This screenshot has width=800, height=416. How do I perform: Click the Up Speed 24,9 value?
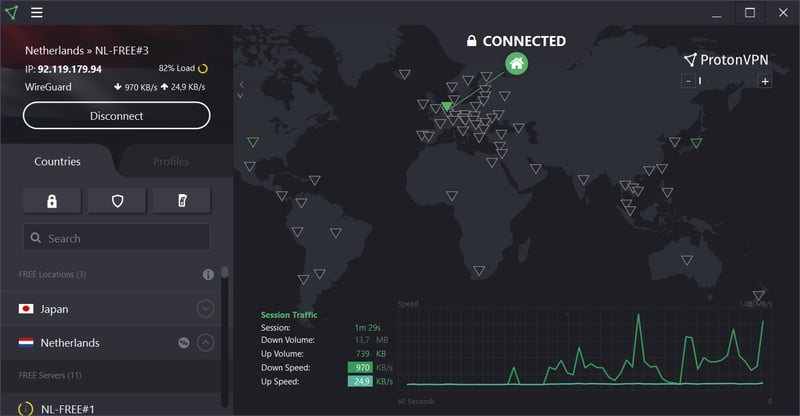[360, 381]
